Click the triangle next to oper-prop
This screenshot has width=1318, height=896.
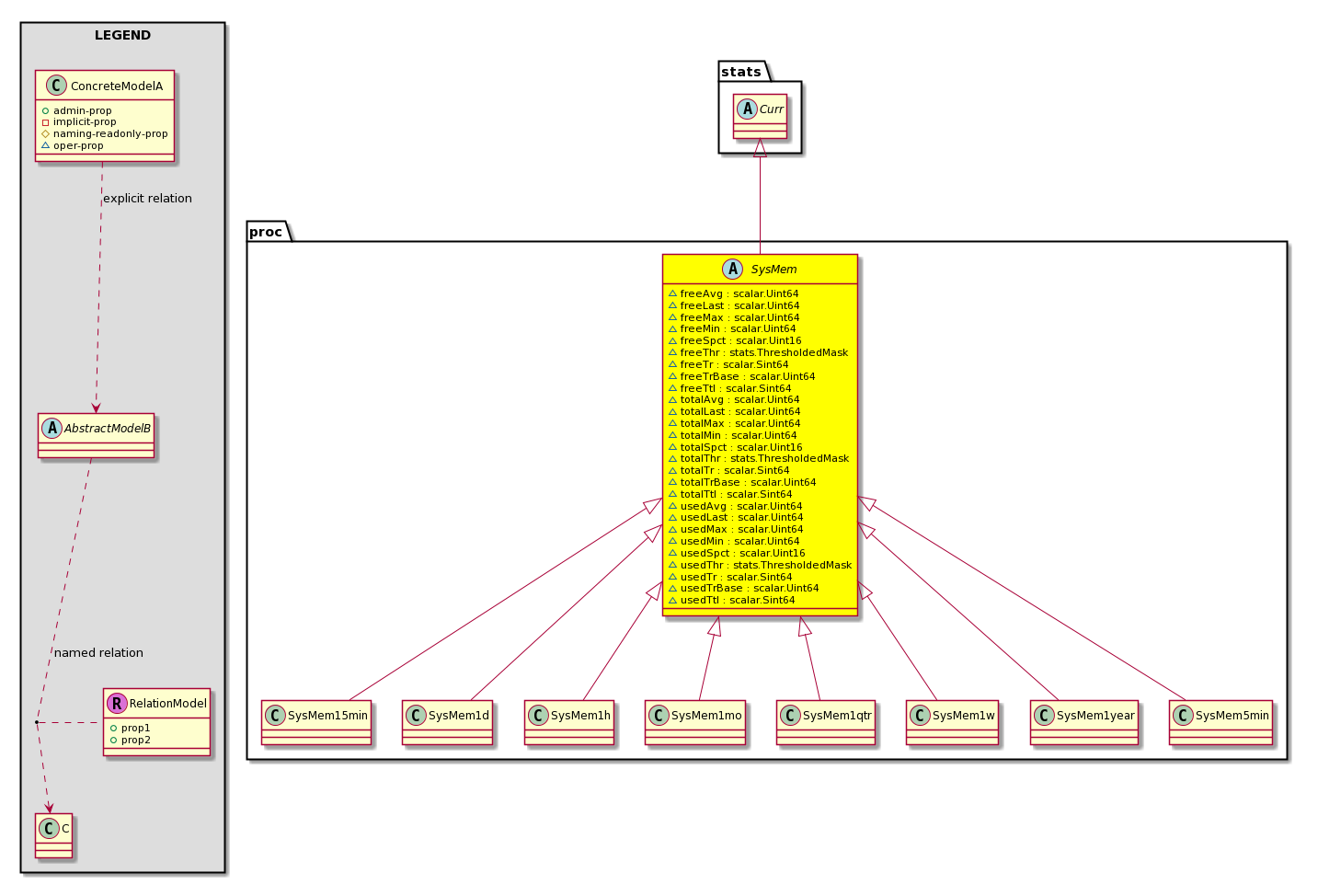point(45,145)
